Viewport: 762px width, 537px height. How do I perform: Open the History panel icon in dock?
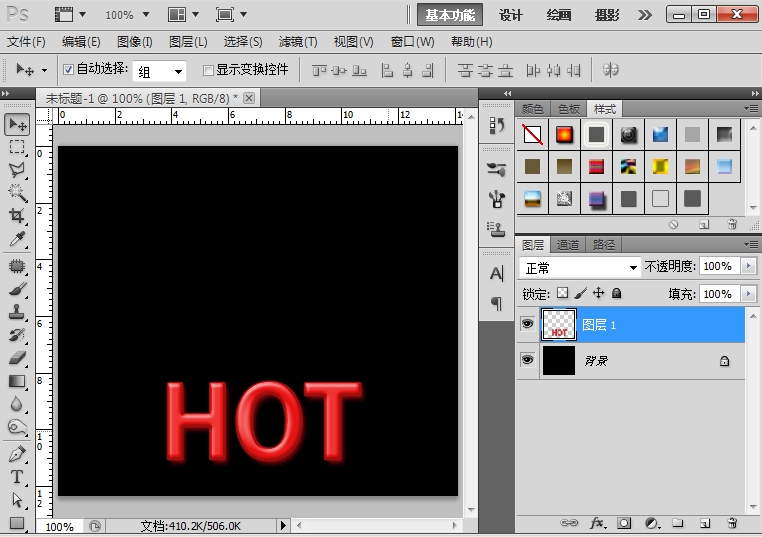pos(497,125)
